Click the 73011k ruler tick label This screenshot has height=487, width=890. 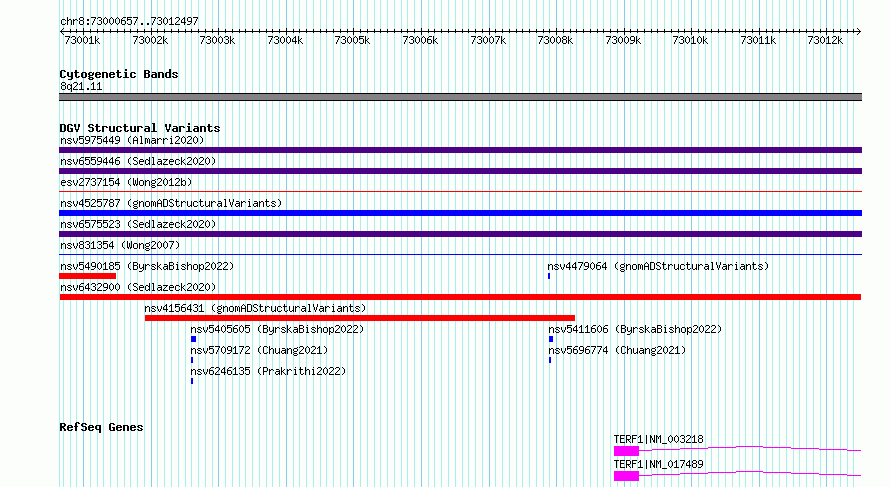pos(758,41)
